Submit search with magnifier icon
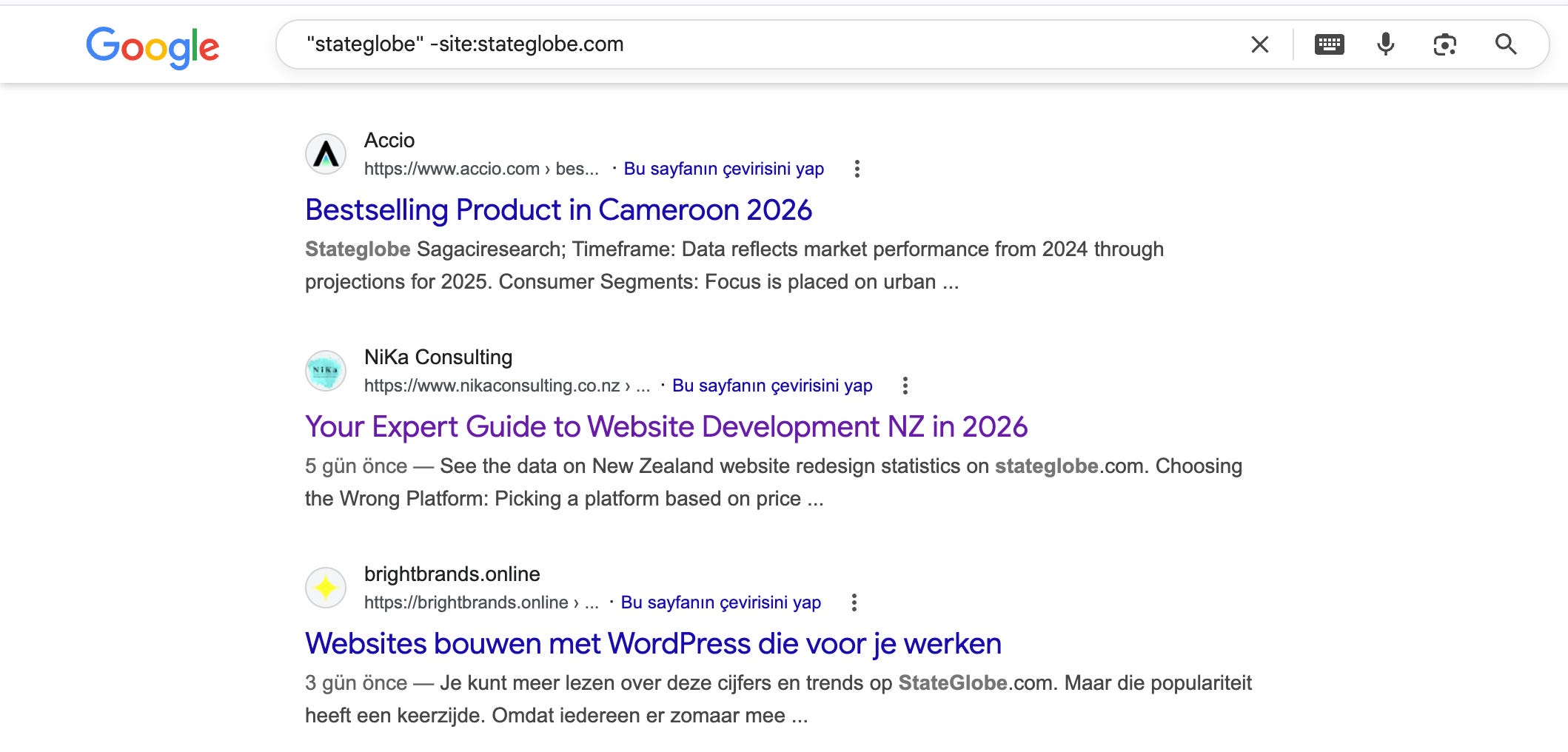The width and height of the screenshot is (1568, 752). (x=1506, y=44)
